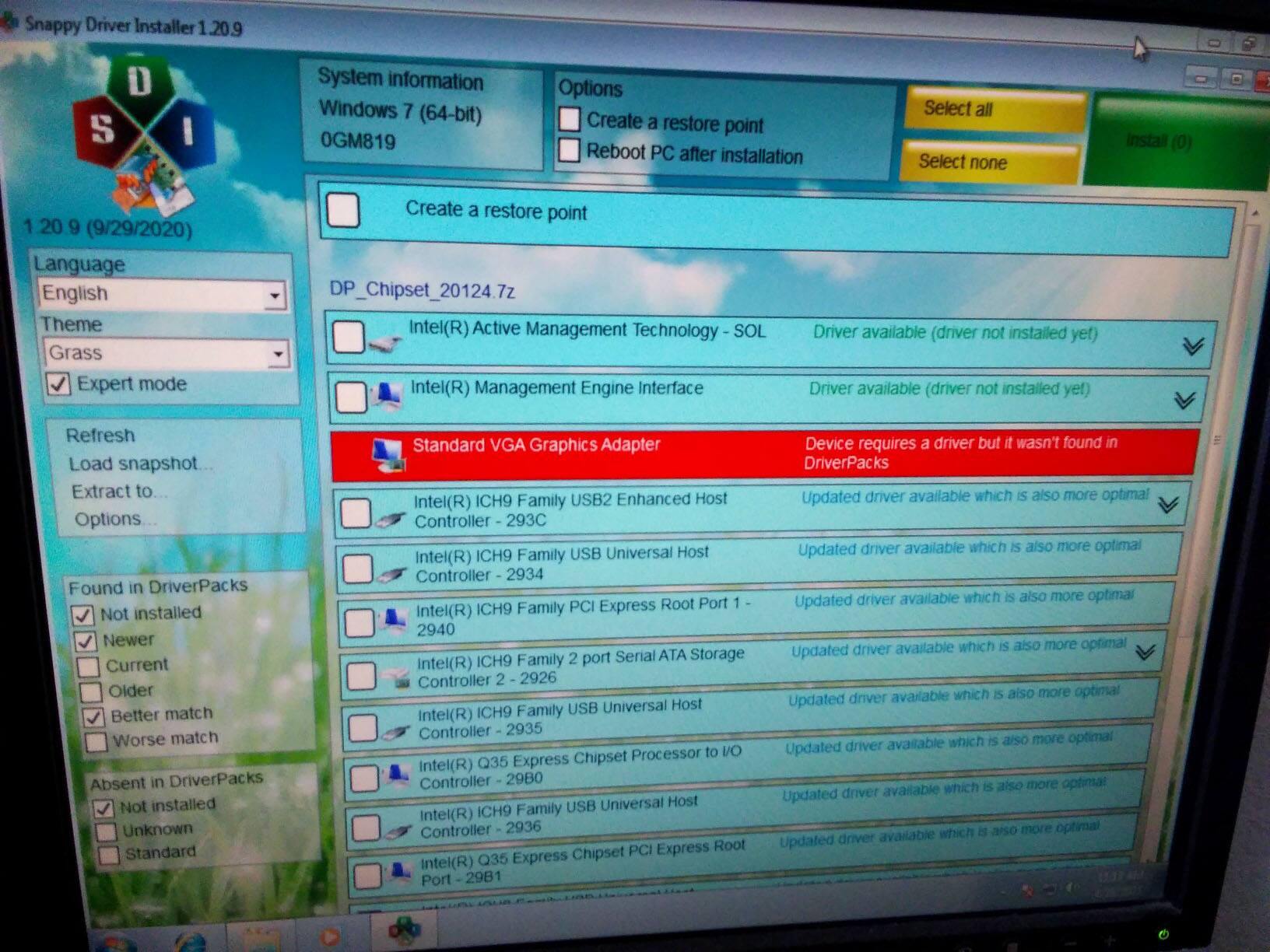The width and height of the screenshot is (1270, 952).
Task: Select the Intel Management Engine Interface driver checkbox
Action: (351, 397)
